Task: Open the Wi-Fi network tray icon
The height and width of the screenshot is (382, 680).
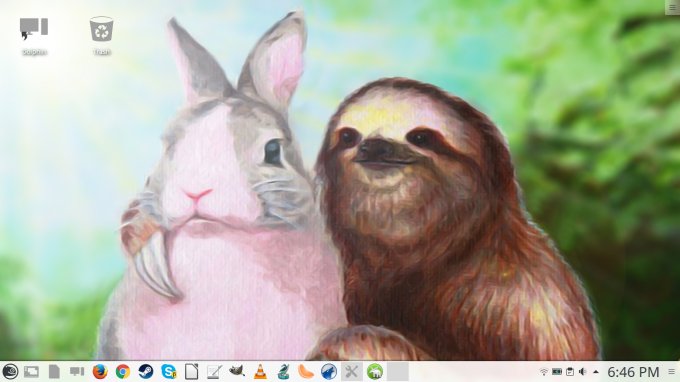Action: click(544, 372)
